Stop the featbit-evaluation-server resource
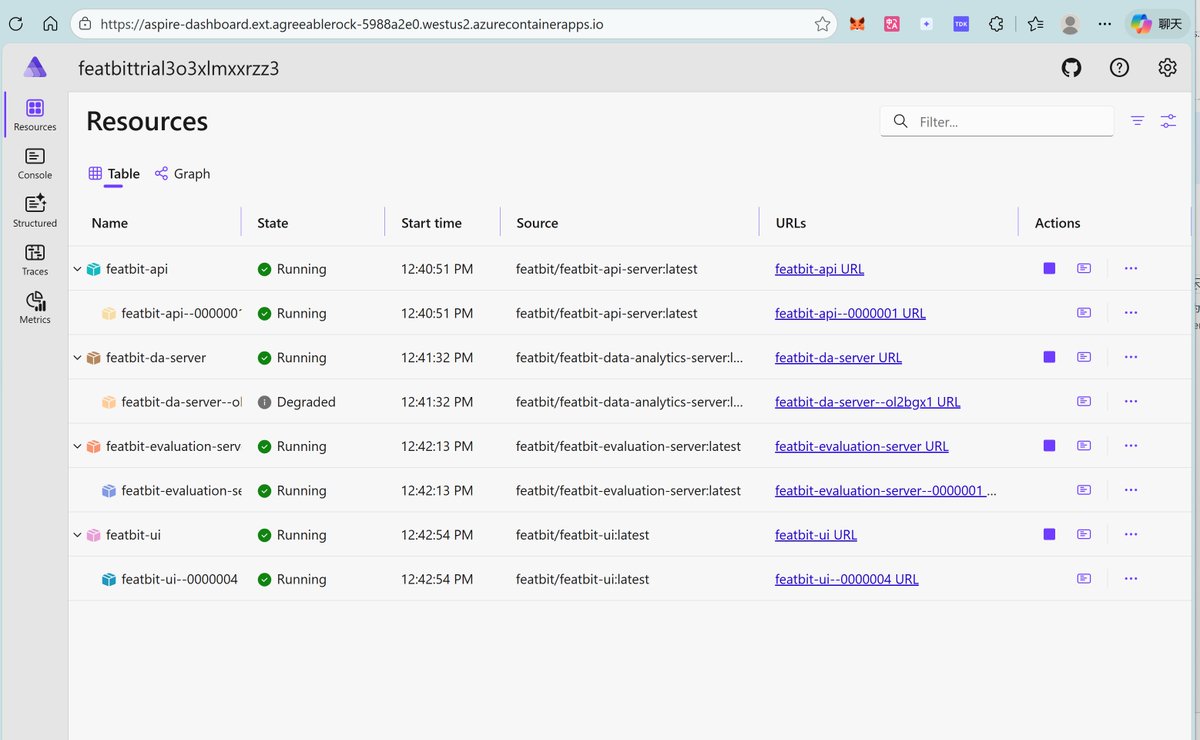 pos(1049,445)
